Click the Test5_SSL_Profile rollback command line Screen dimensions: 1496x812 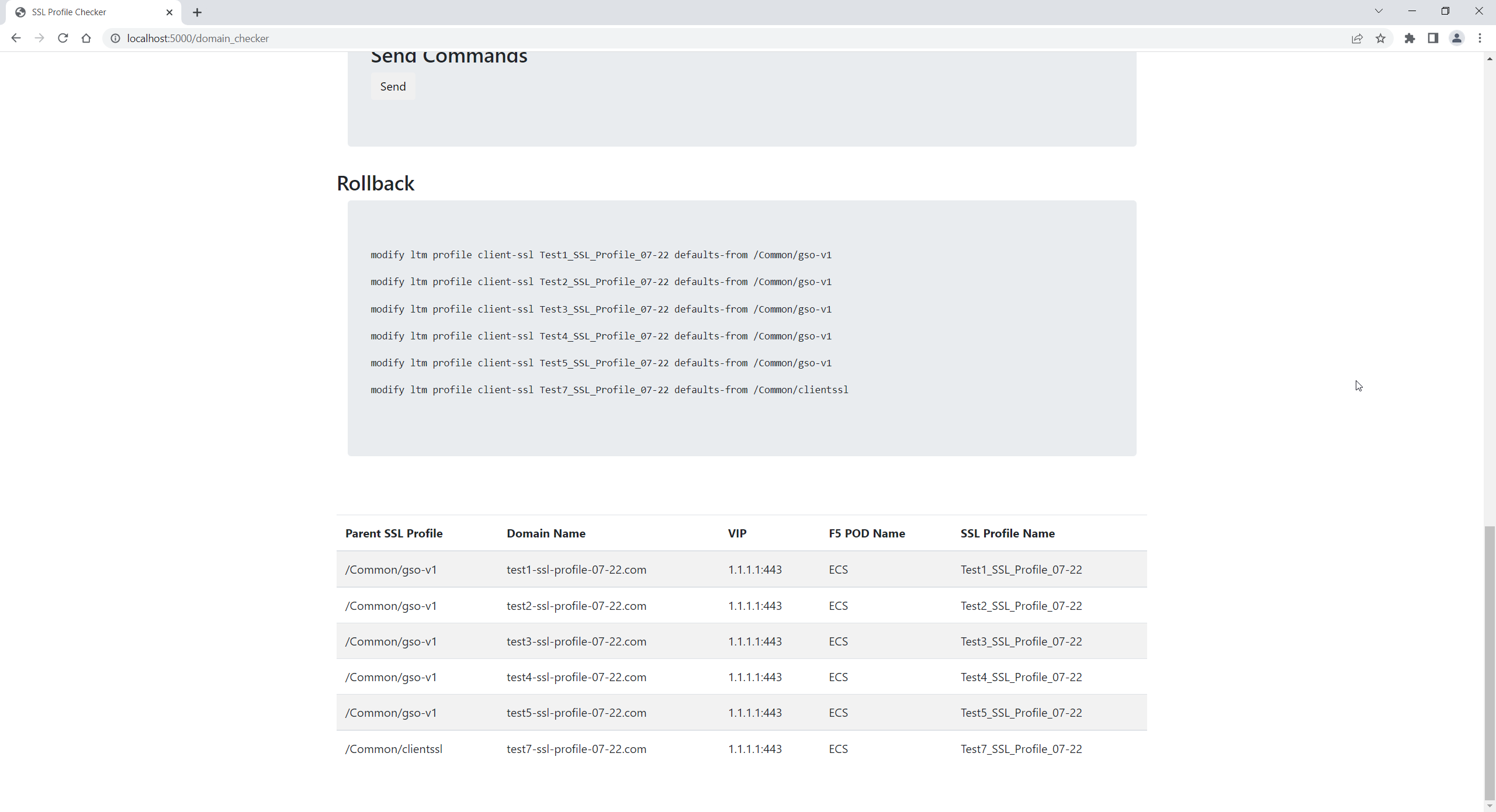pyautogui.click(x=601, y=363)
